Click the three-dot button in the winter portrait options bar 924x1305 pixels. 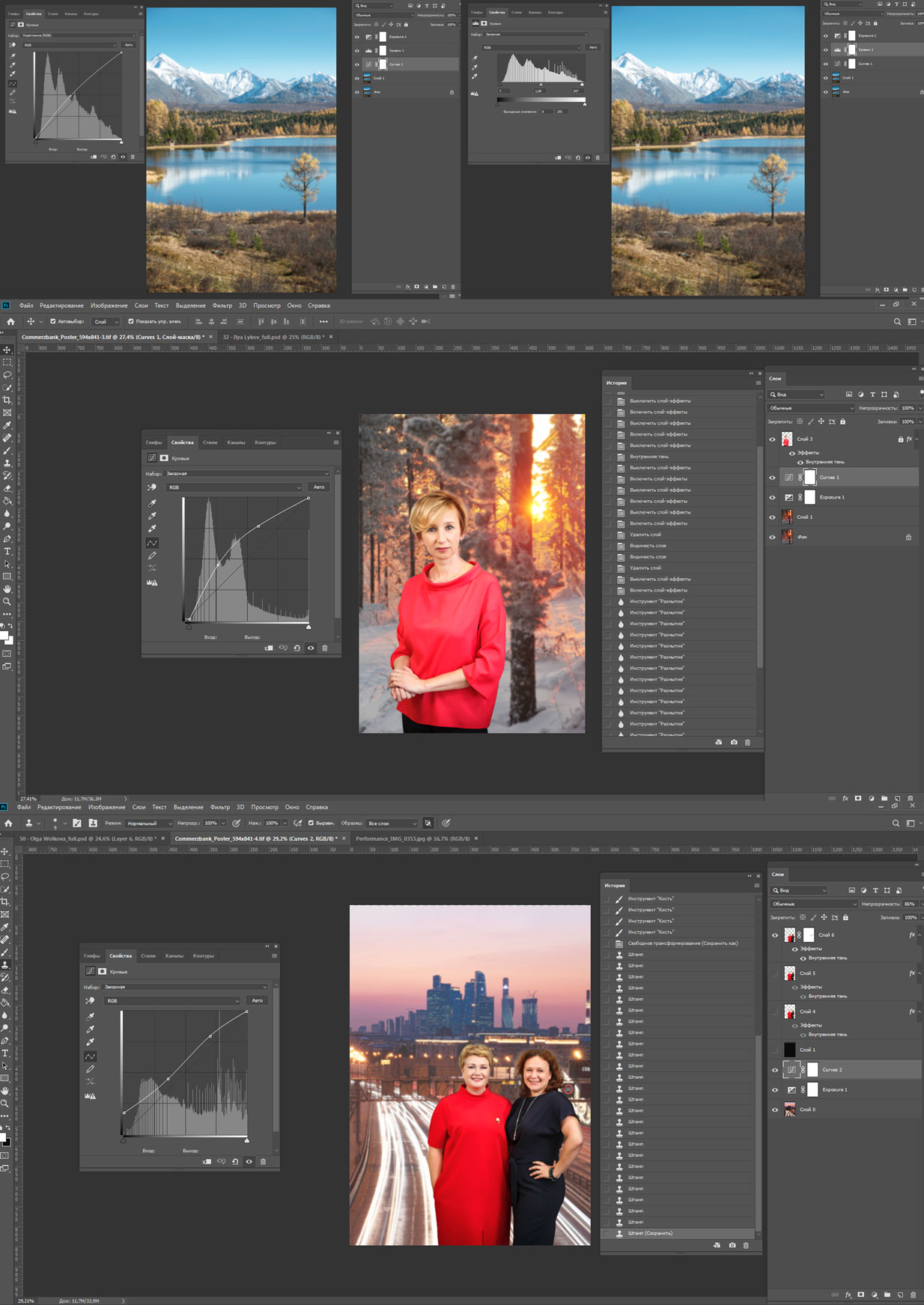click(x=323, y=321)
